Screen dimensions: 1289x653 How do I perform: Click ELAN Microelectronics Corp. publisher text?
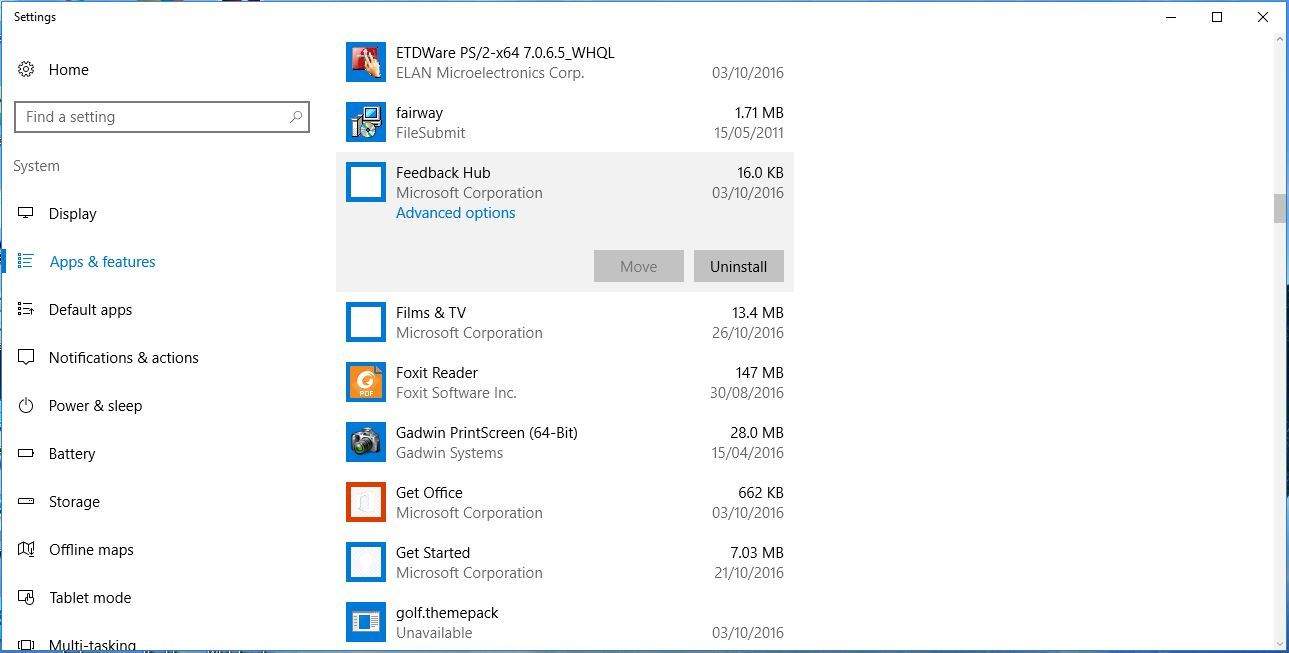490,72
